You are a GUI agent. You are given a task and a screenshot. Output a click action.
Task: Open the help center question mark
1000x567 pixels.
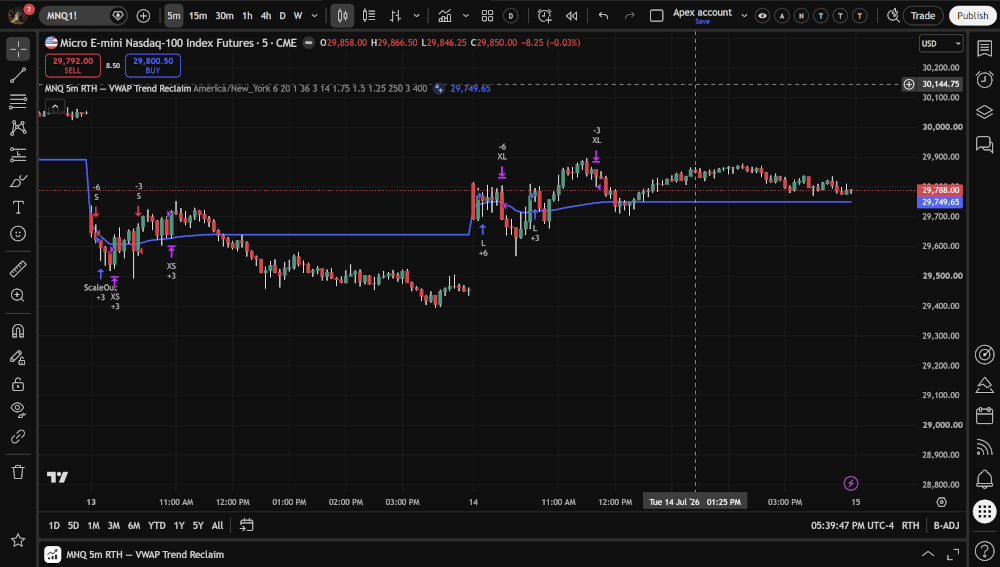tap(984, 550)
